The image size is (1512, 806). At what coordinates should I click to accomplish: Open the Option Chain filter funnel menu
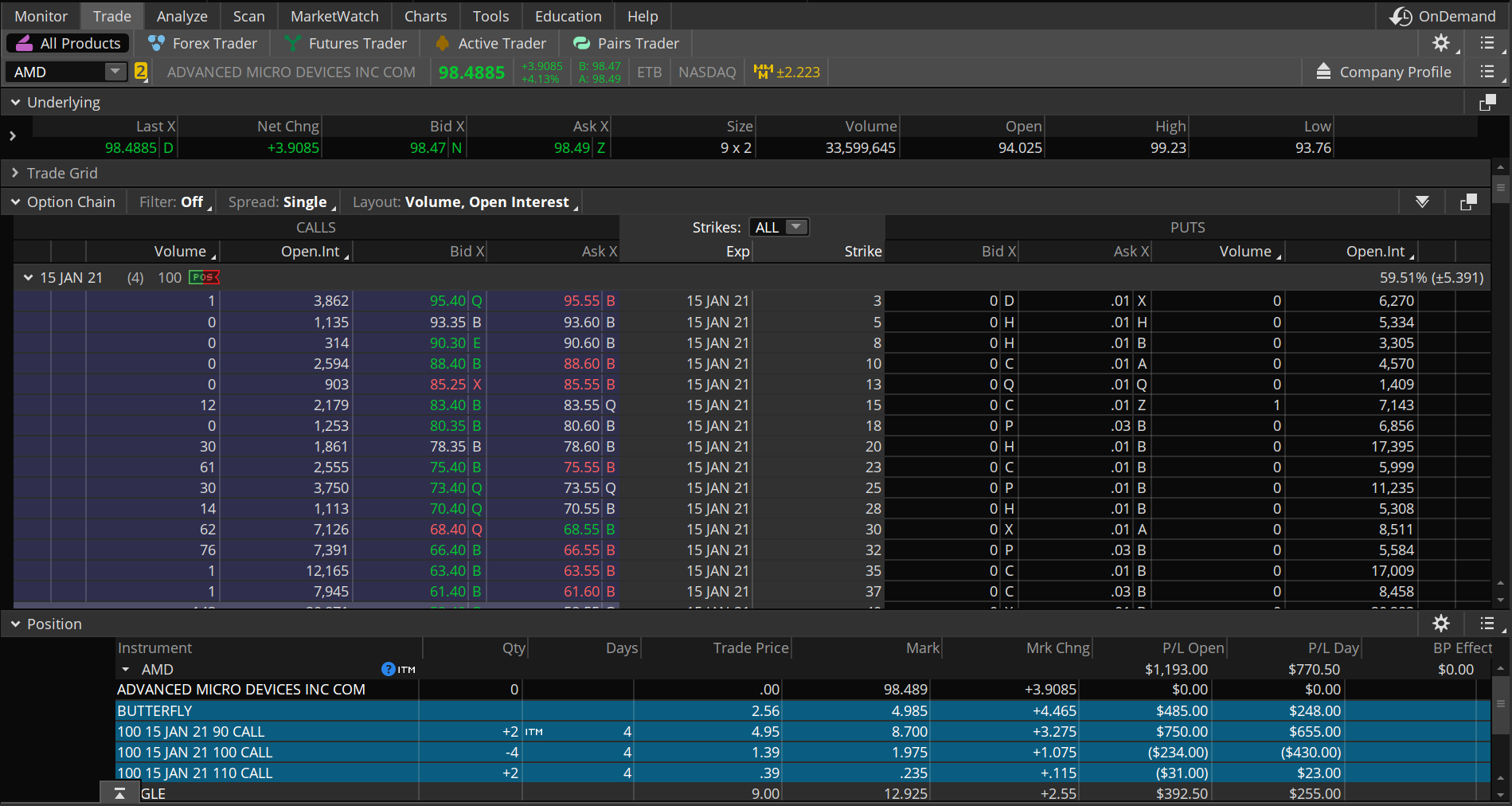coord(1423,202)
